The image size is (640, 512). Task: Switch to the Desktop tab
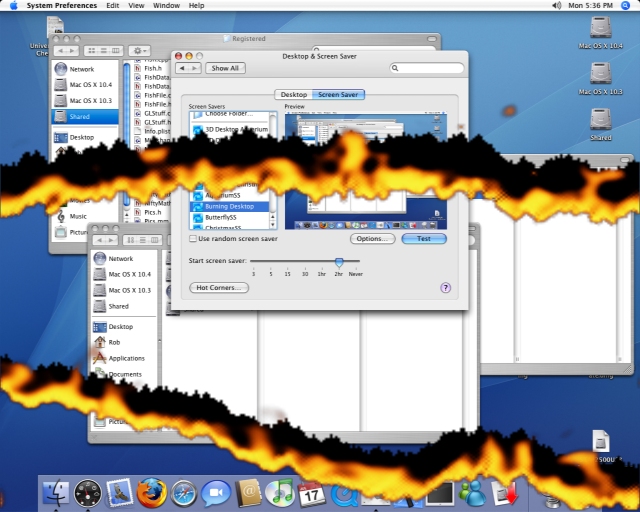click(x=294, y=94)
